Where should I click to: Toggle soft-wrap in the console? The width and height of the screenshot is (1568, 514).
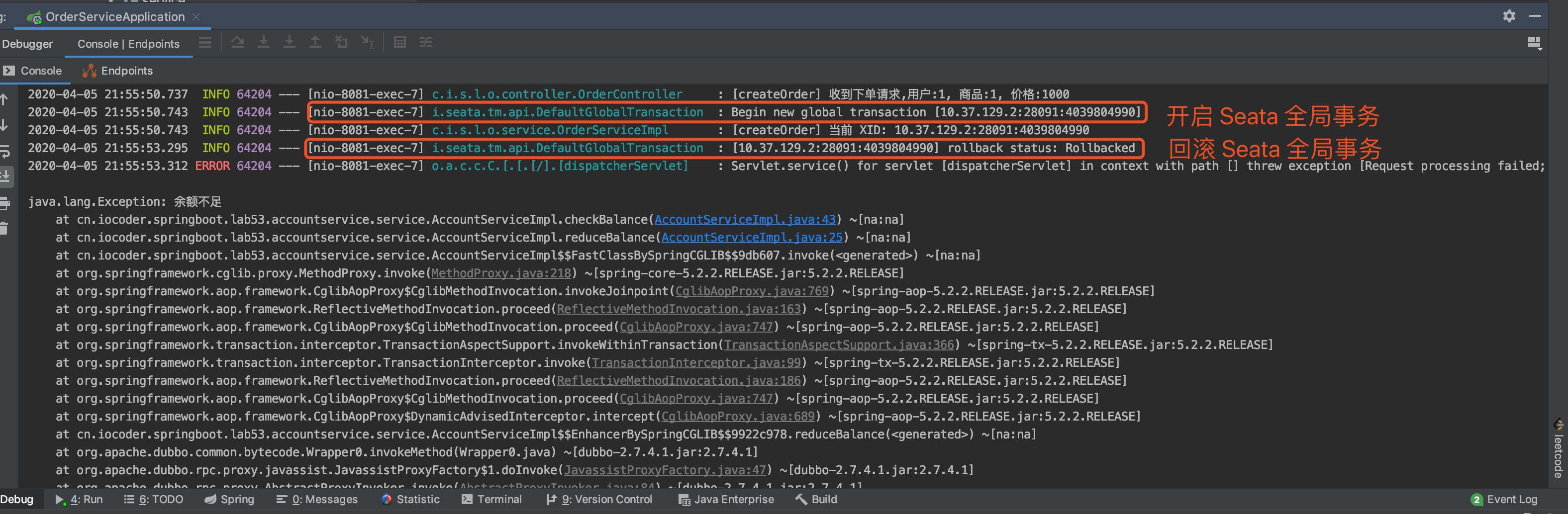click(4, 152)
